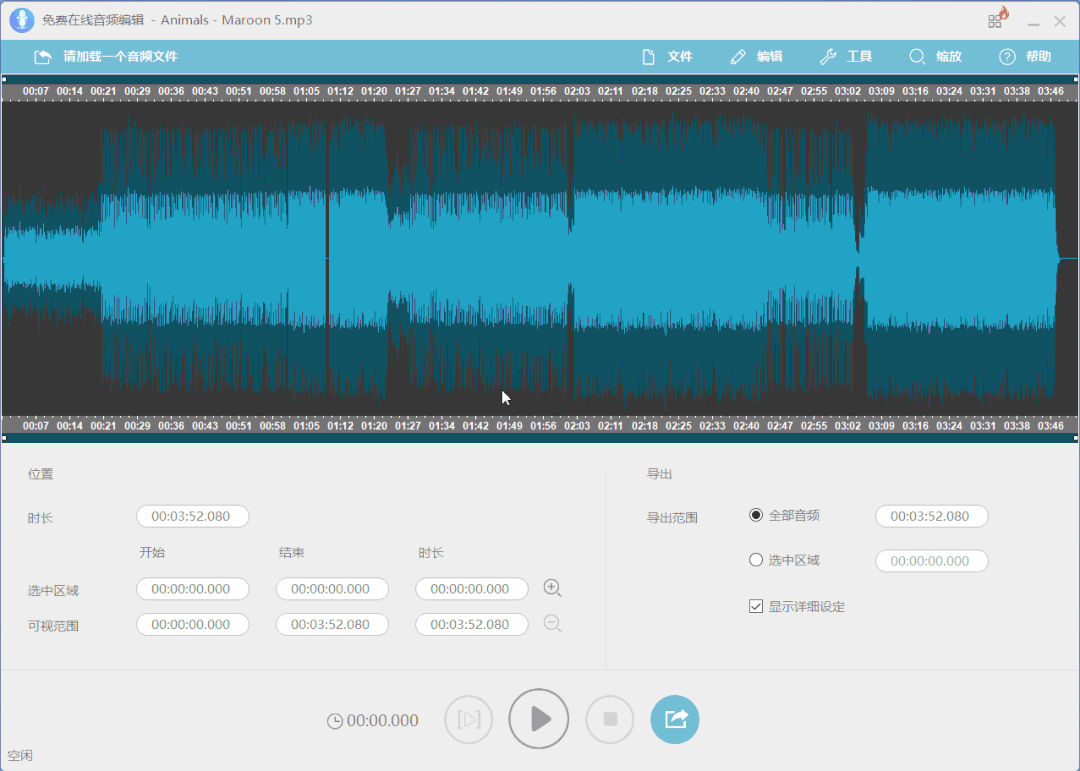The width and height of the screenshot is (1080, 771).
Task: Click top timeline marker 03:02
Action: (848, 91)
